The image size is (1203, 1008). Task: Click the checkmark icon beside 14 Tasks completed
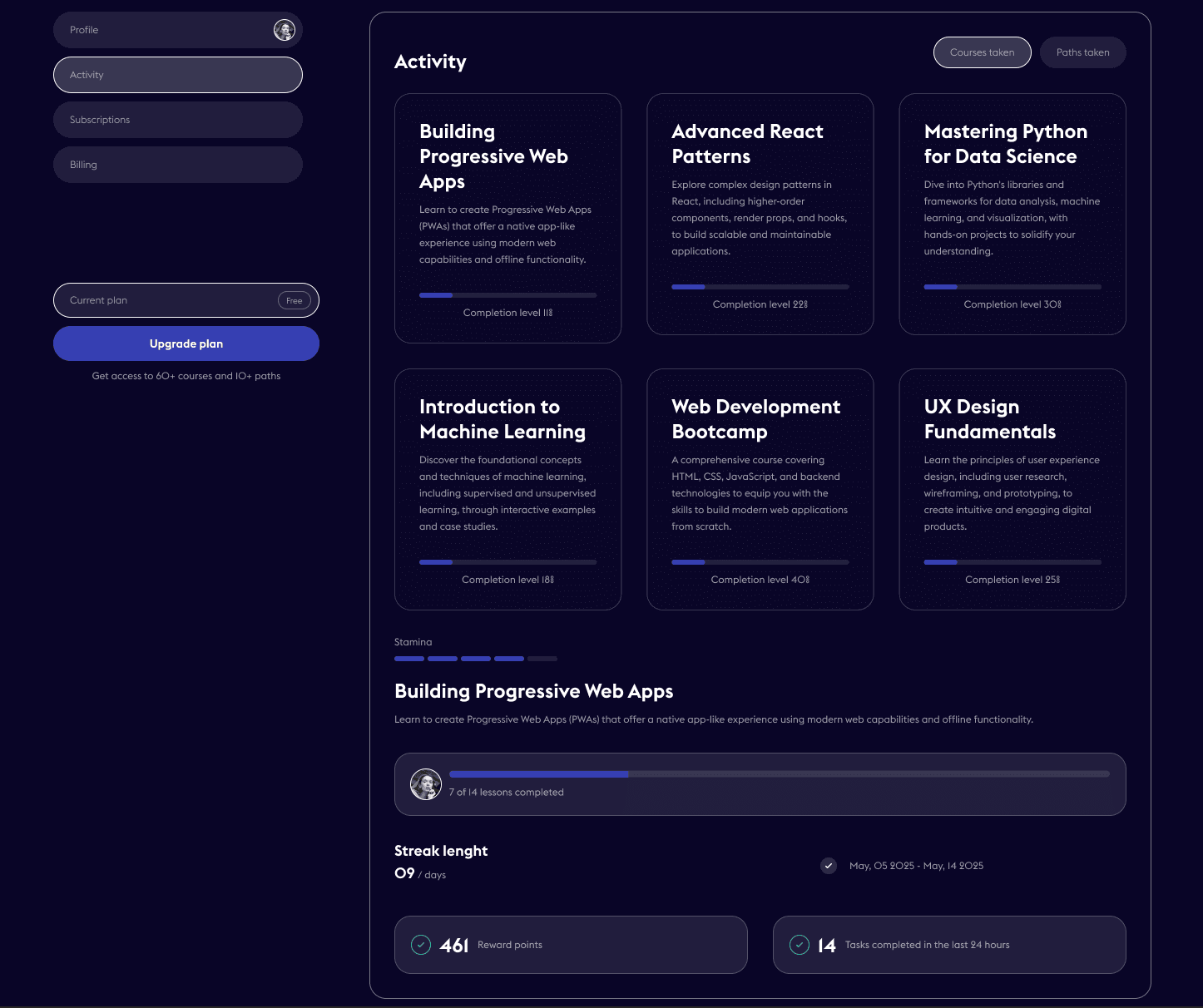(800, 945)
